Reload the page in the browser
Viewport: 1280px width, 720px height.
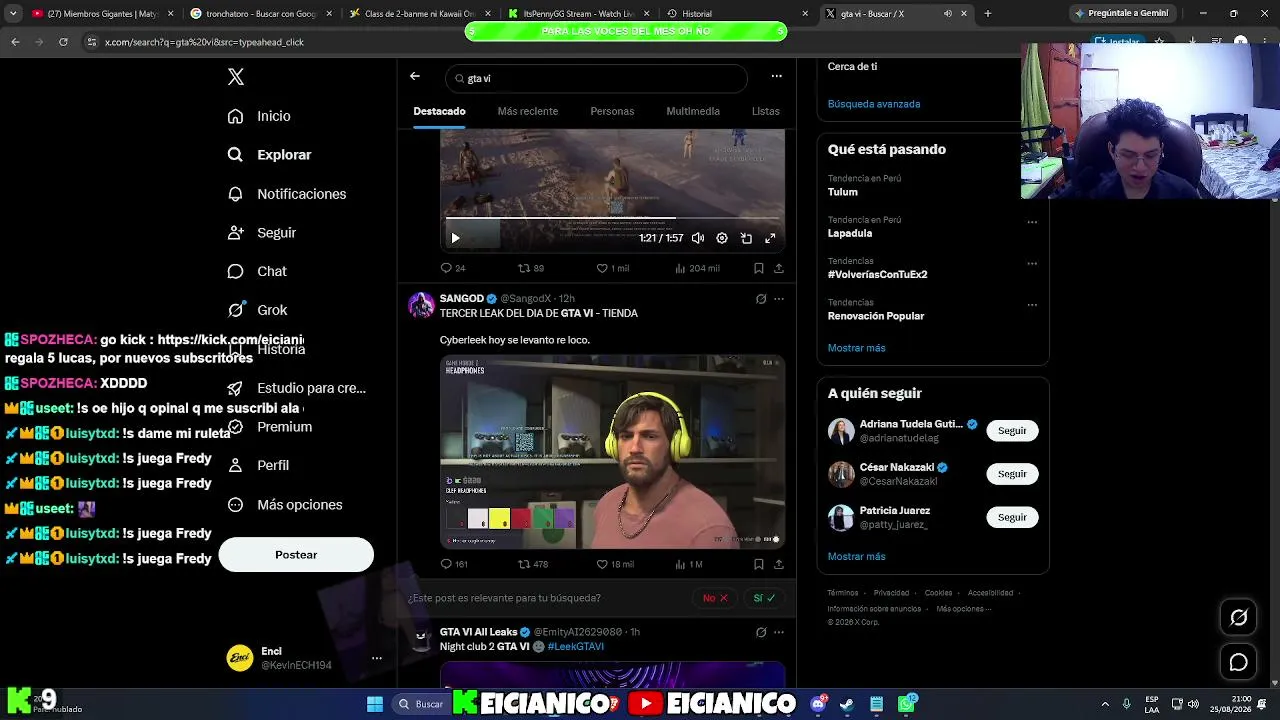pos(63,42)
